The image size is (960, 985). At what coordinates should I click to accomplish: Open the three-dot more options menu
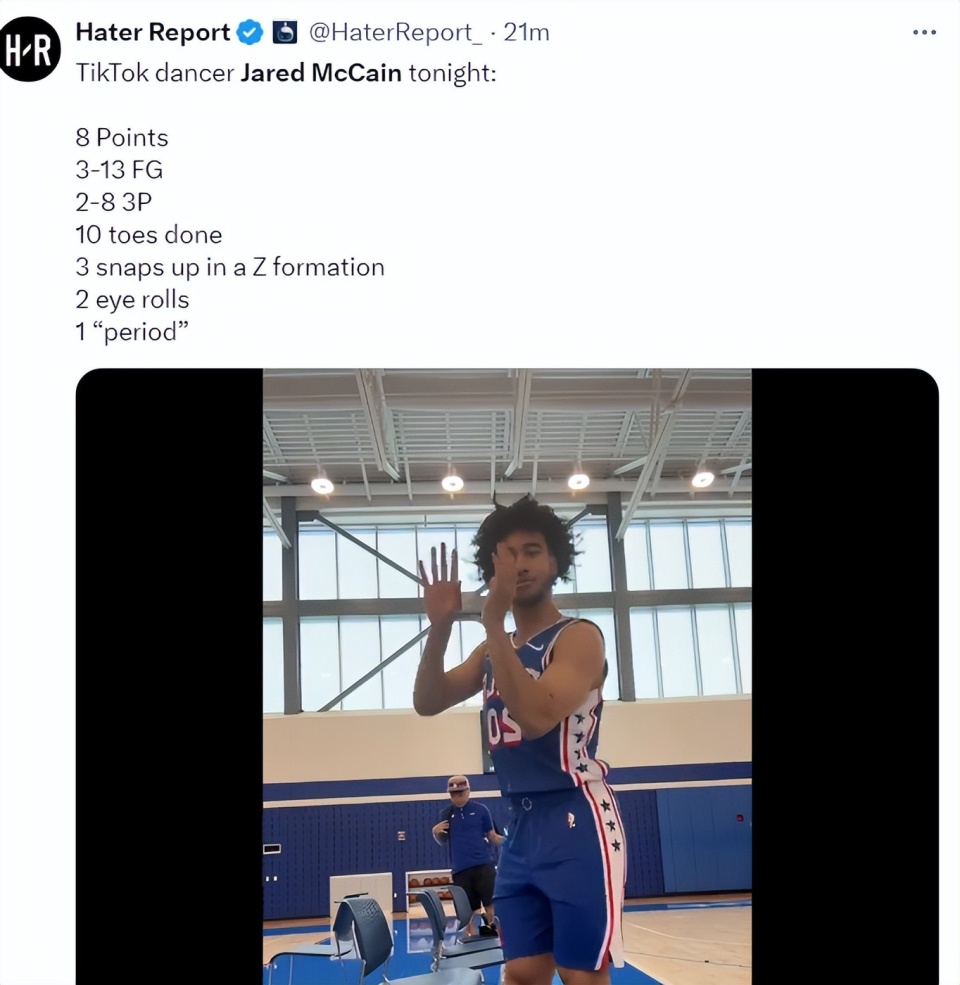click(x=925, y=33)
